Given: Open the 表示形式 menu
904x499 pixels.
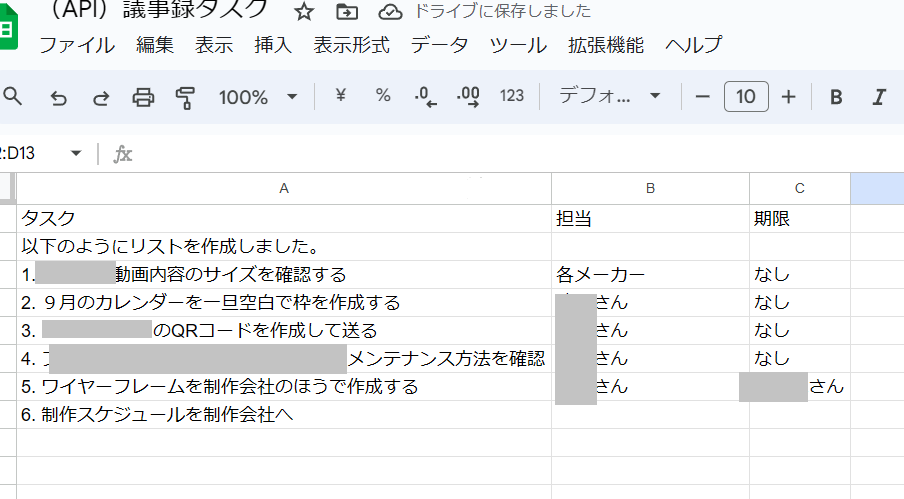Looking at the screenshot, I should pyautogui.click(x=351, y=45).
